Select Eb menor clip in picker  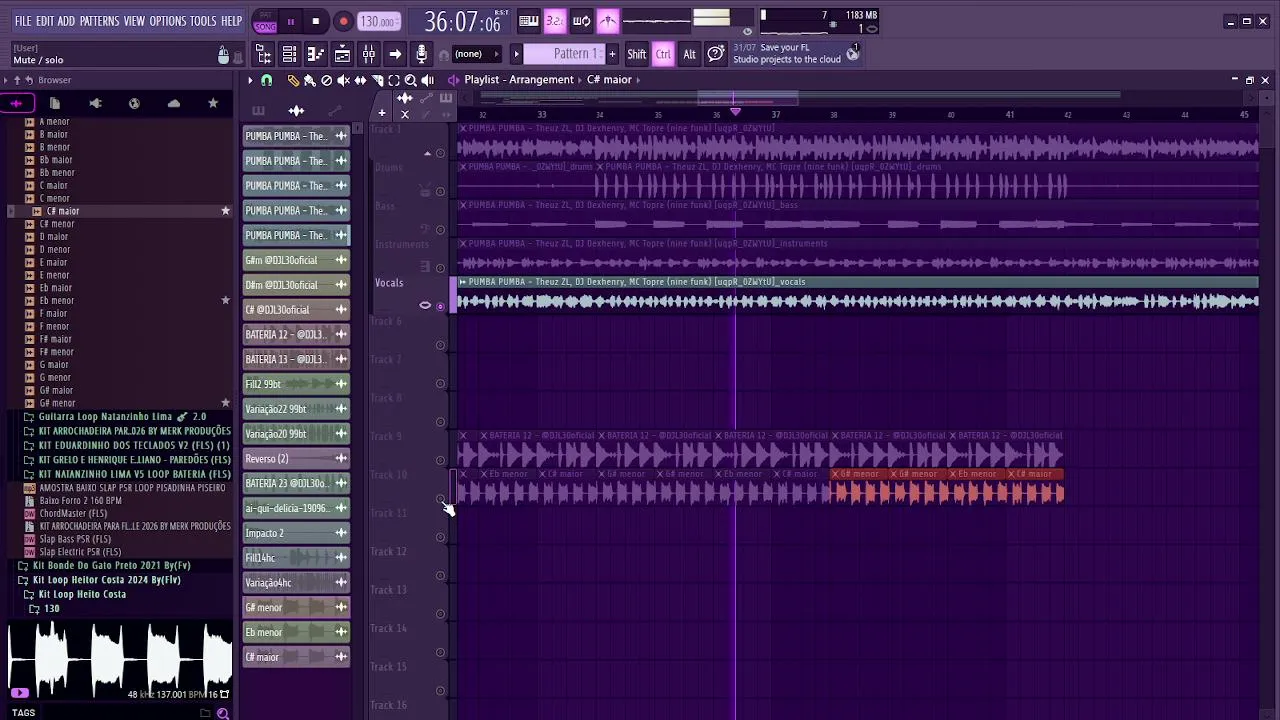[296, 632]
